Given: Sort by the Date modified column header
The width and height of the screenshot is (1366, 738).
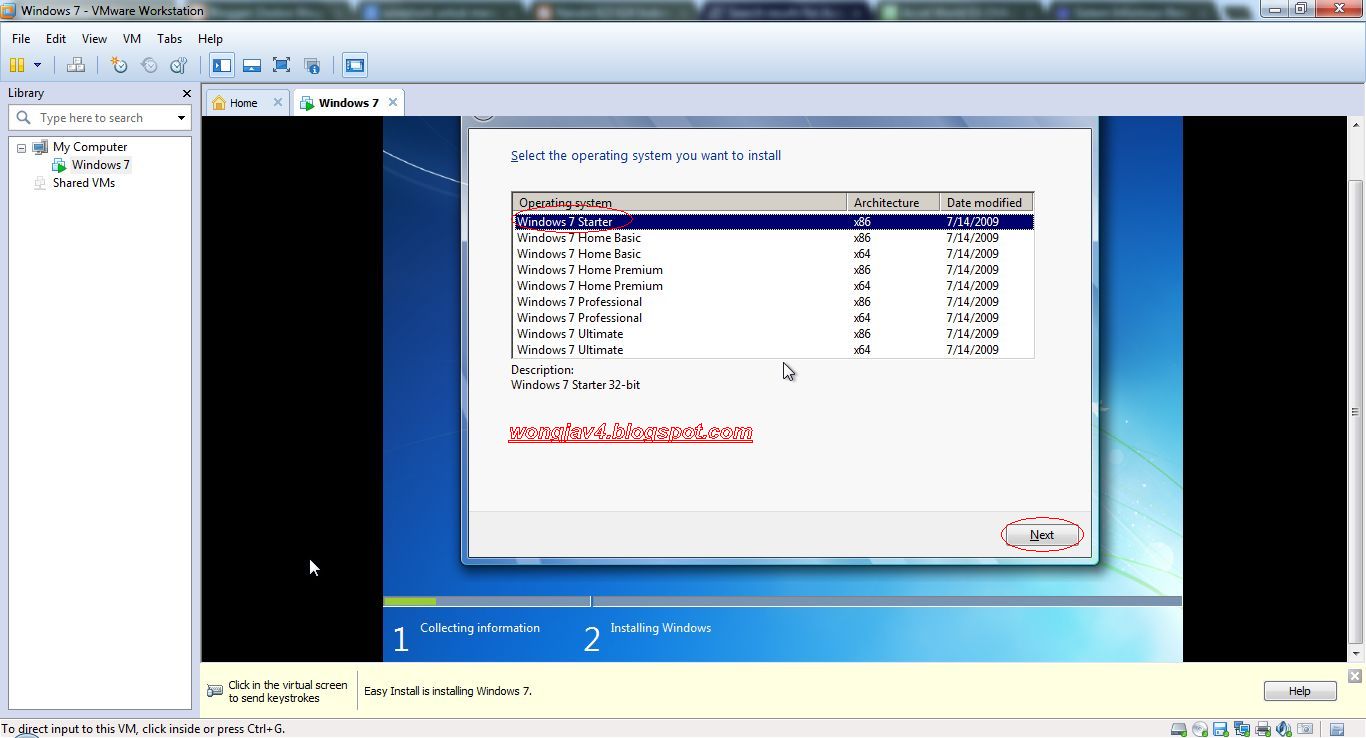Looking at the screenshot, I should coord(986,203).
